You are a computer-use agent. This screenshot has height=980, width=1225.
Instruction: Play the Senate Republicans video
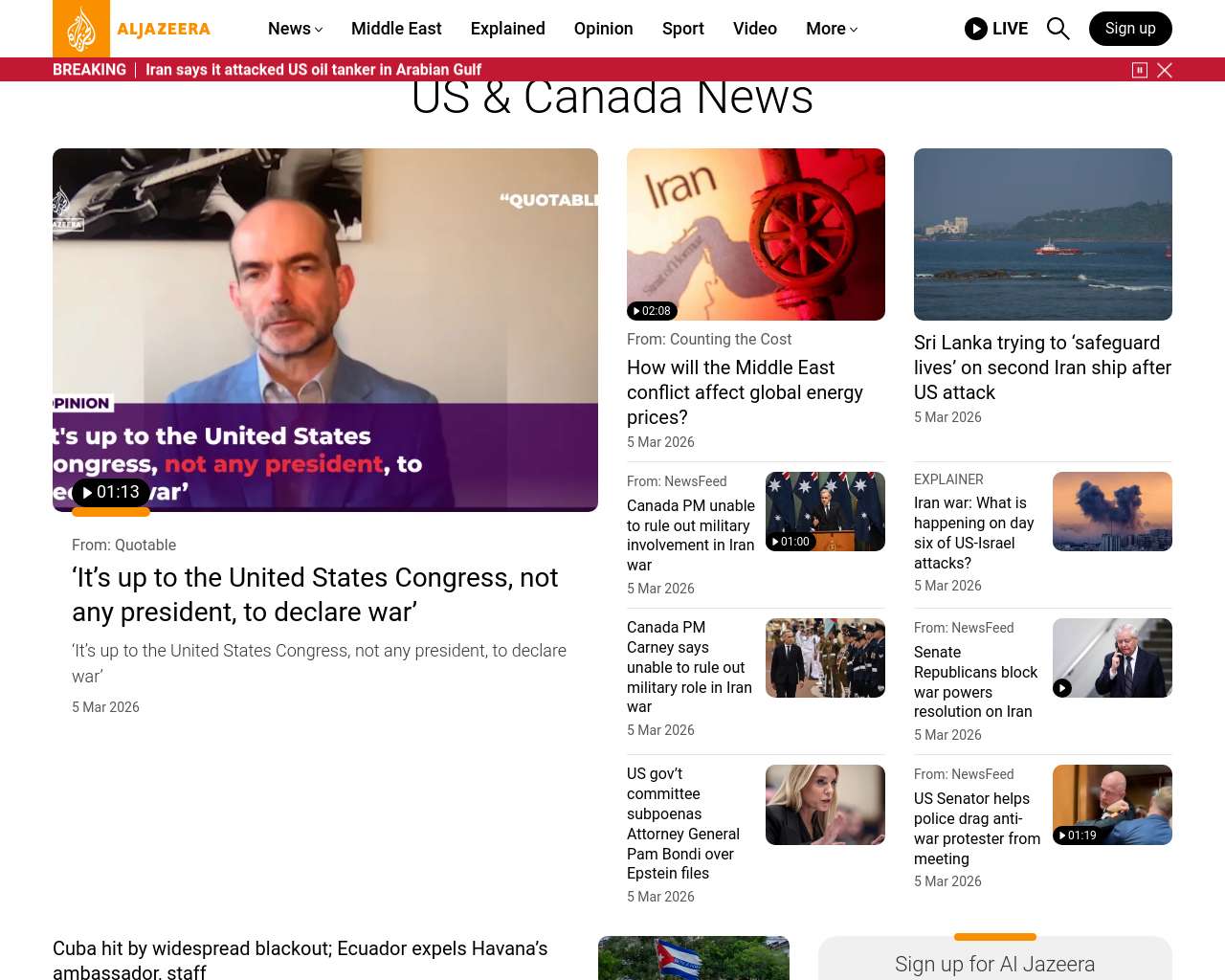click(x=1062, y=688)
